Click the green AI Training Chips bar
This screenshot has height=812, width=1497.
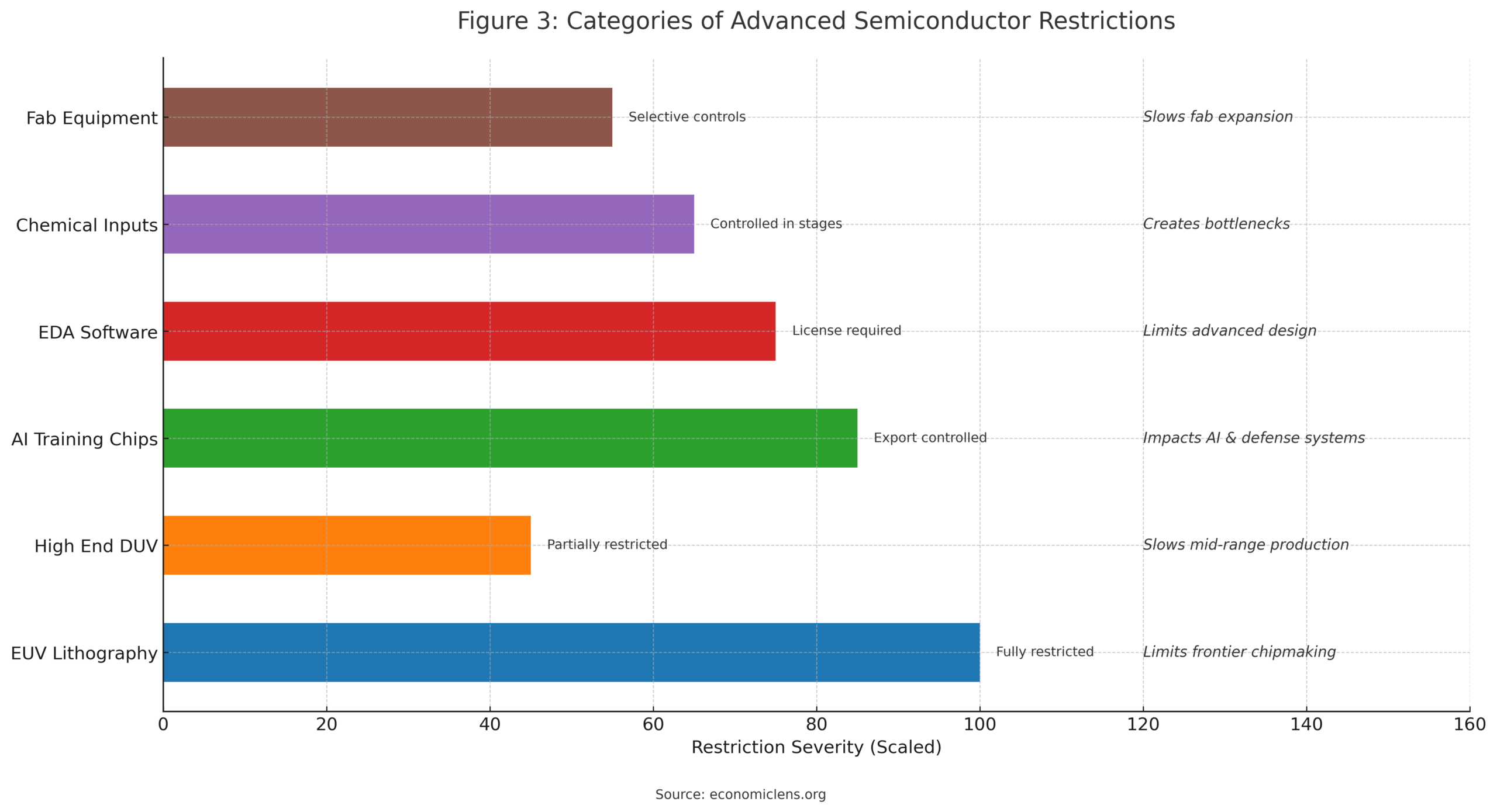coord(509,438)
